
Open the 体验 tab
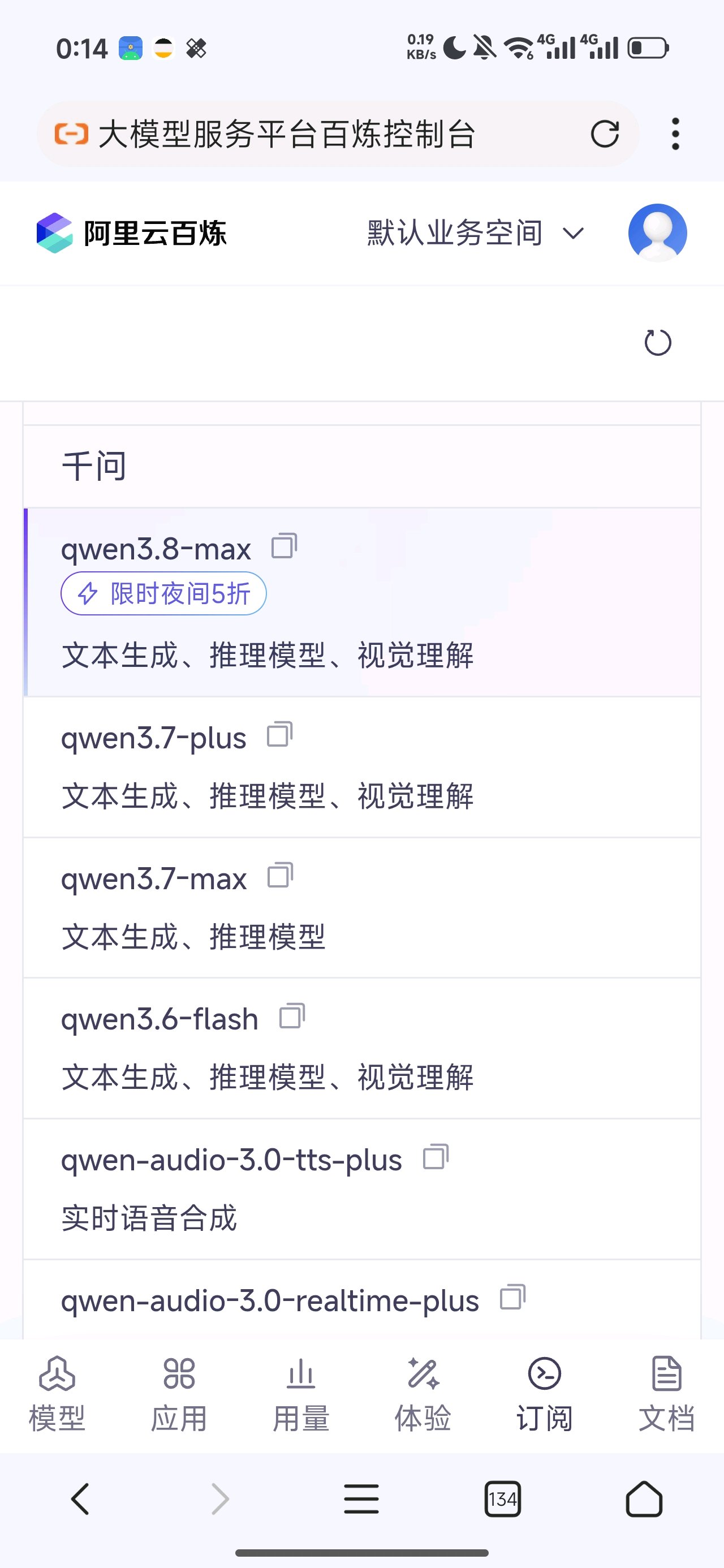point(423,1394)
